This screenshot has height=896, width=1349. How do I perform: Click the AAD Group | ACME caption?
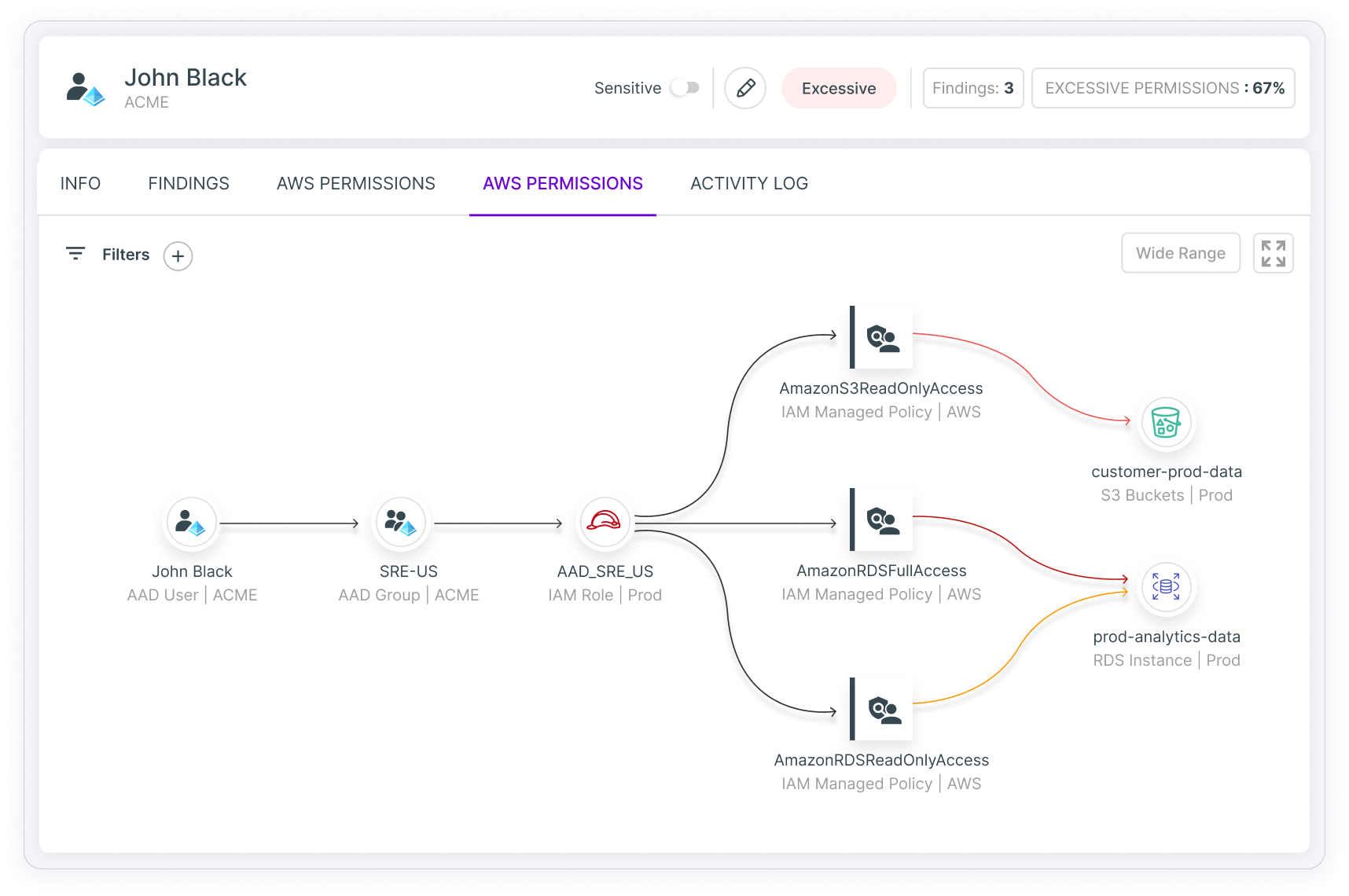click(x=409, y=595)
